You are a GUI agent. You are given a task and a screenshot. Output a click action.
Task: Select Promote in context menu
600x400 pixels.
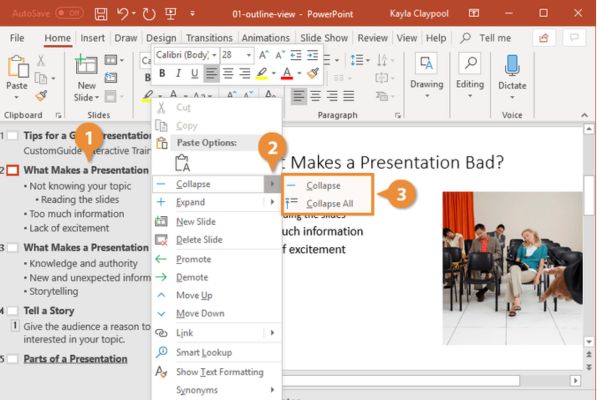coord(217,259)
